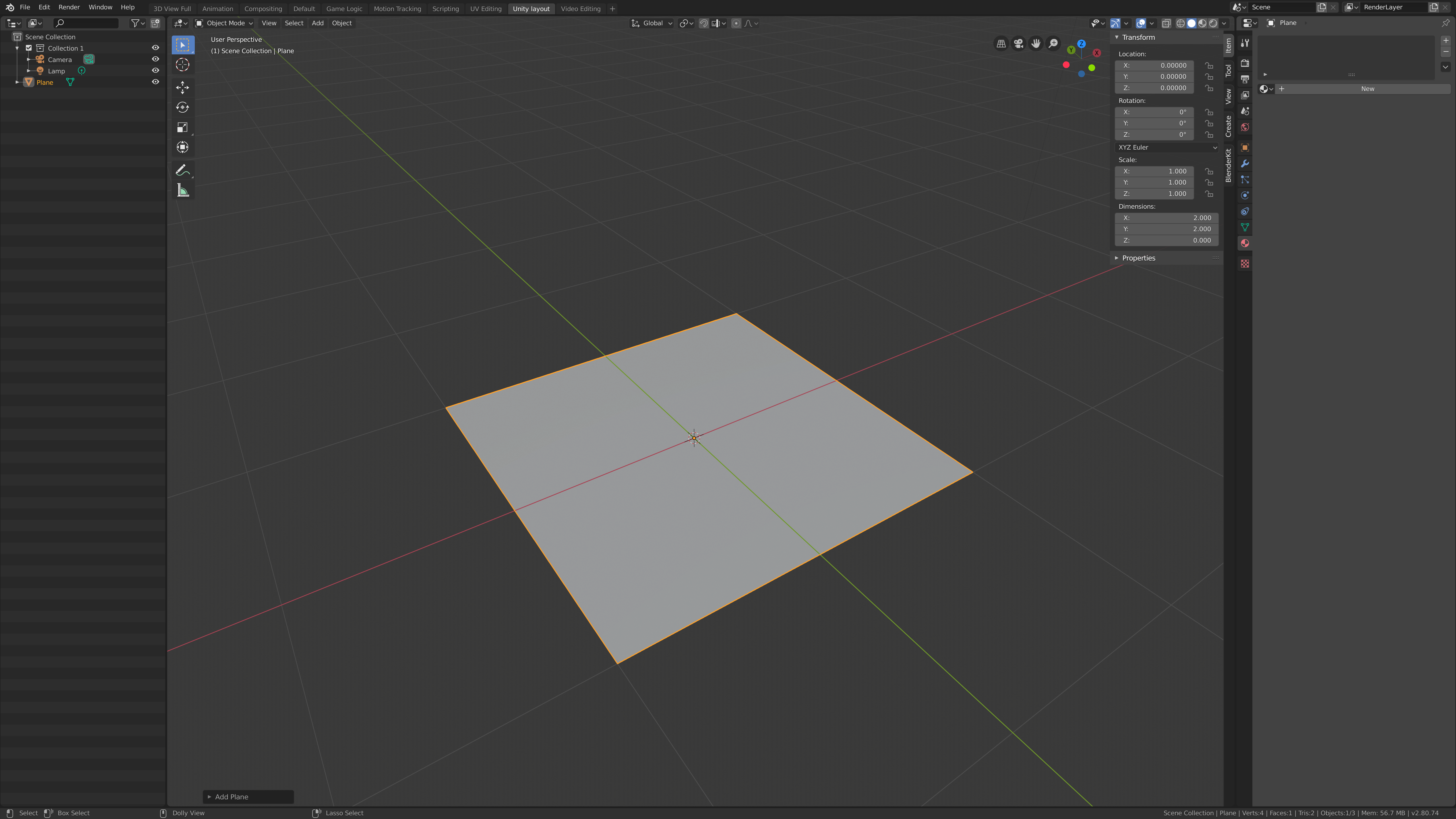Add a material slot with plus button
The image size is (1456, 819).
[1445, 41]
